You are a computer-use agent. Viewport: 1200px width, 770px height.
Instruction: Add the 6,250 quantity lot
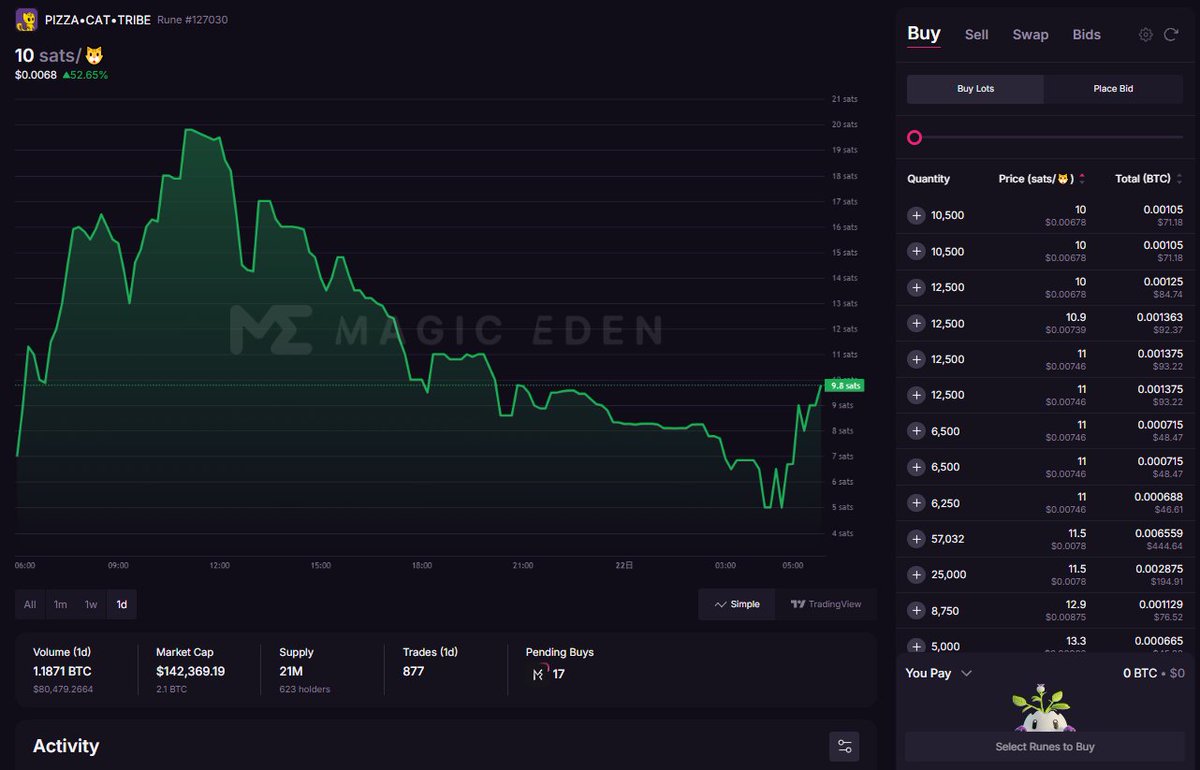(x=916, y=503)
